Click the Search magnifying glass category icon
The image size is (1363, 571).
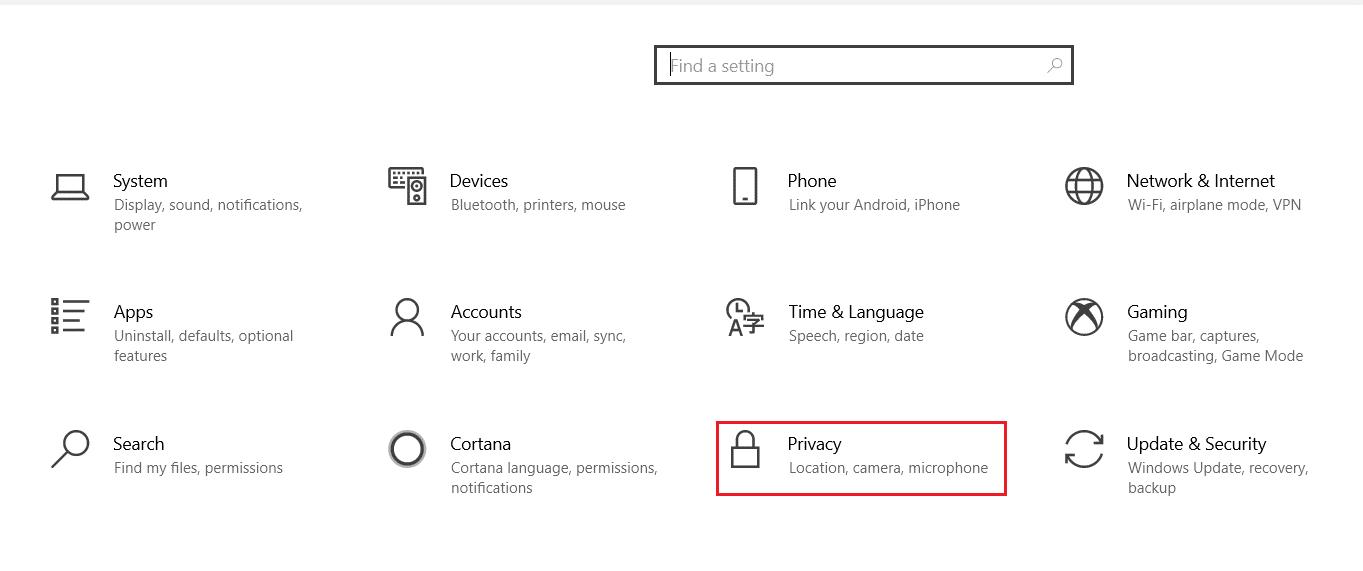pyautogui.click(x=69, y=449)
